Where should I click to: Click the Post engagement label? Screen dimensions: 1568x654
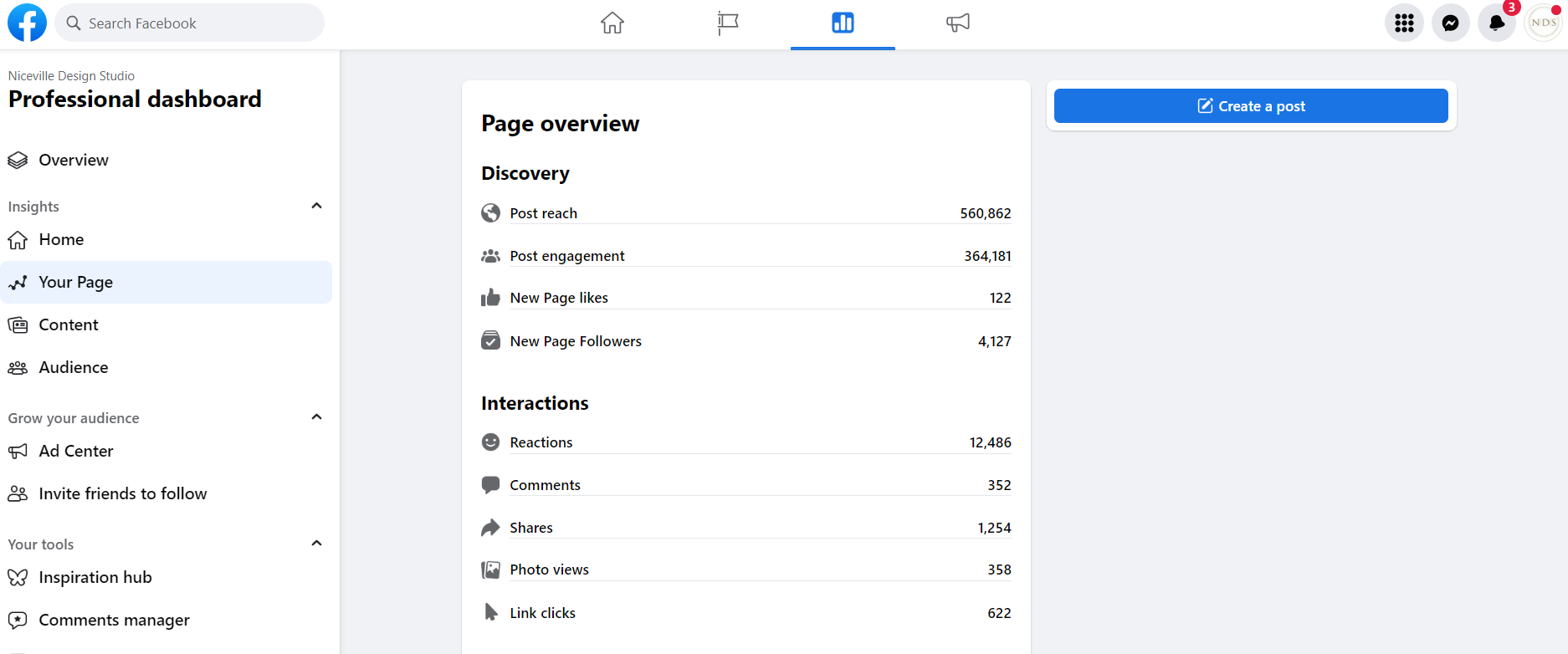(x=567, y=256)
